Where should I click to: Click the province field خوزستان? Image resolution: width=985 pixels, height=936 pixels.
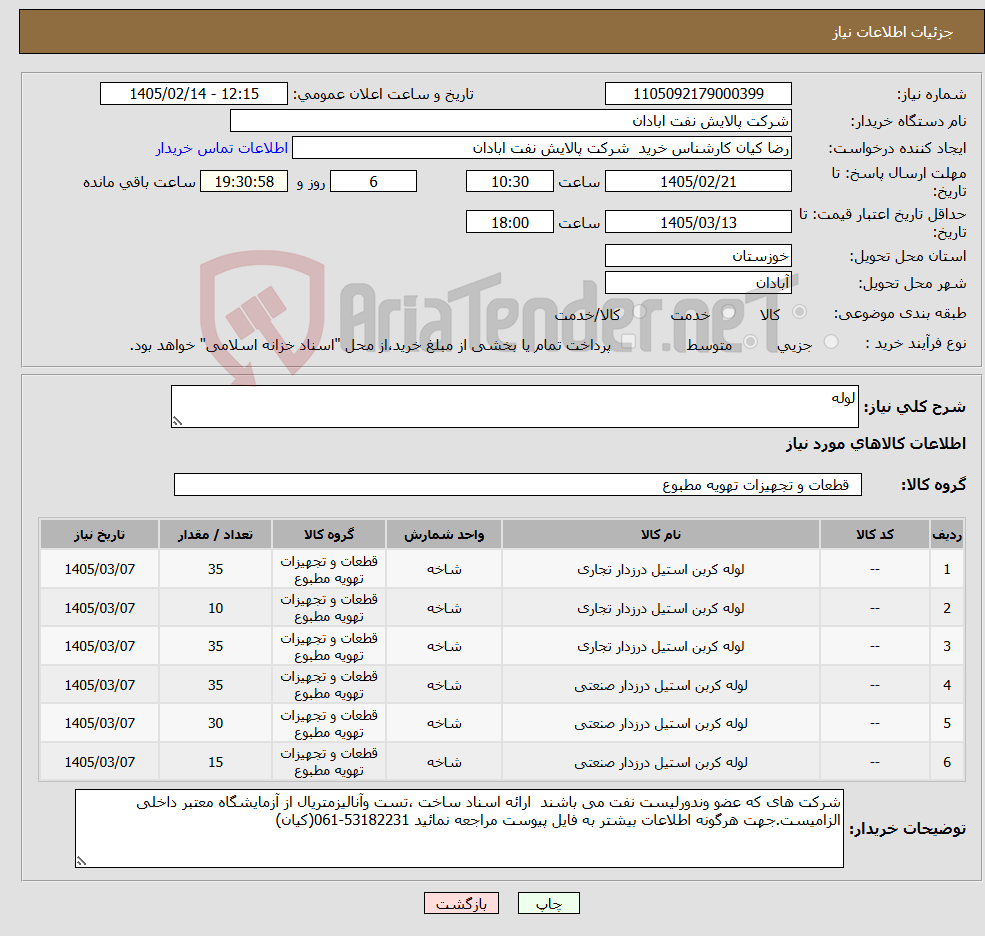click(x=698, y=256)
